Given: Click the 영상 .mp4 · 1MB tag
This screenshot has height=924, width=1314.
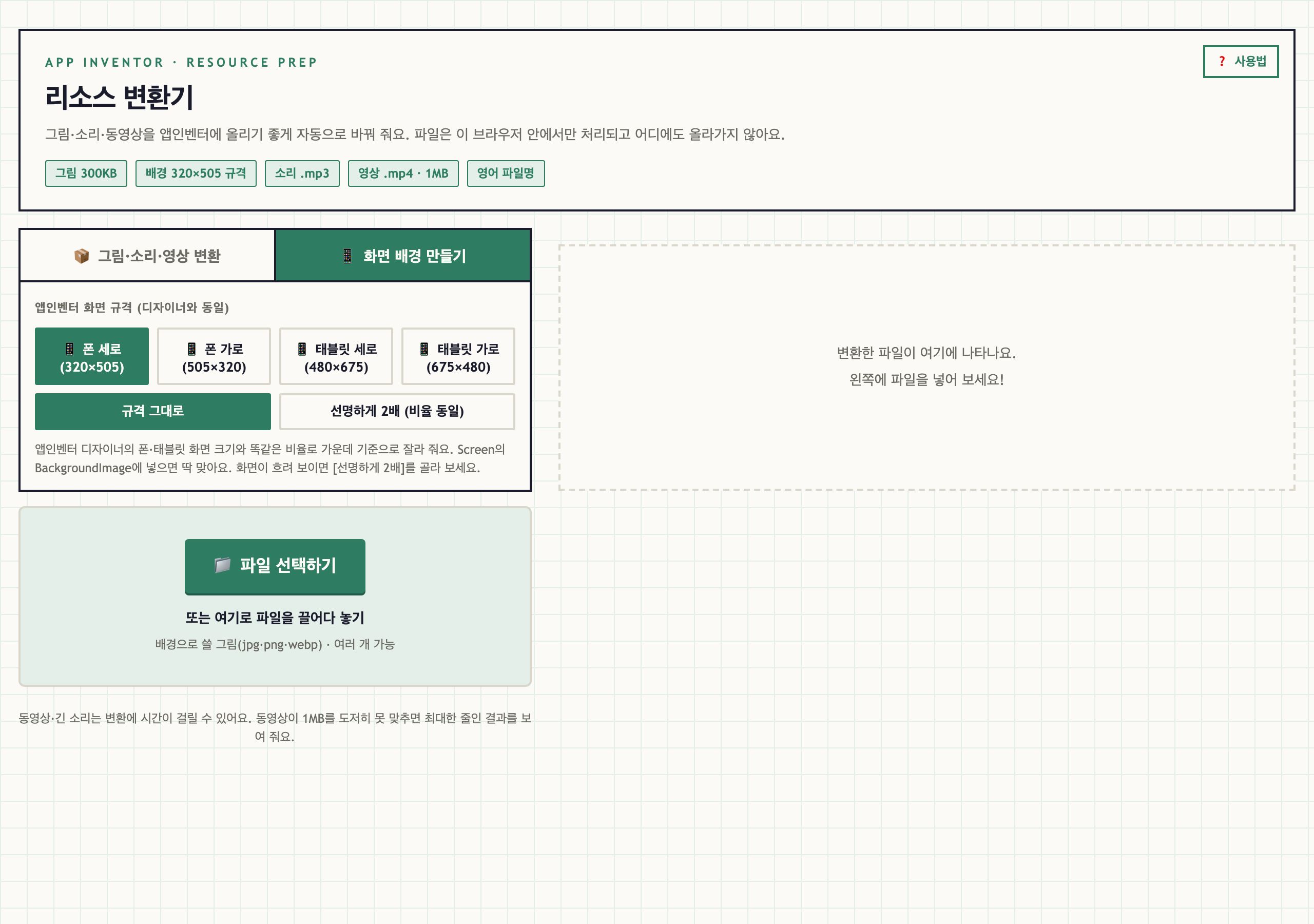Looking at the screenshot, I should click(403, 174).
